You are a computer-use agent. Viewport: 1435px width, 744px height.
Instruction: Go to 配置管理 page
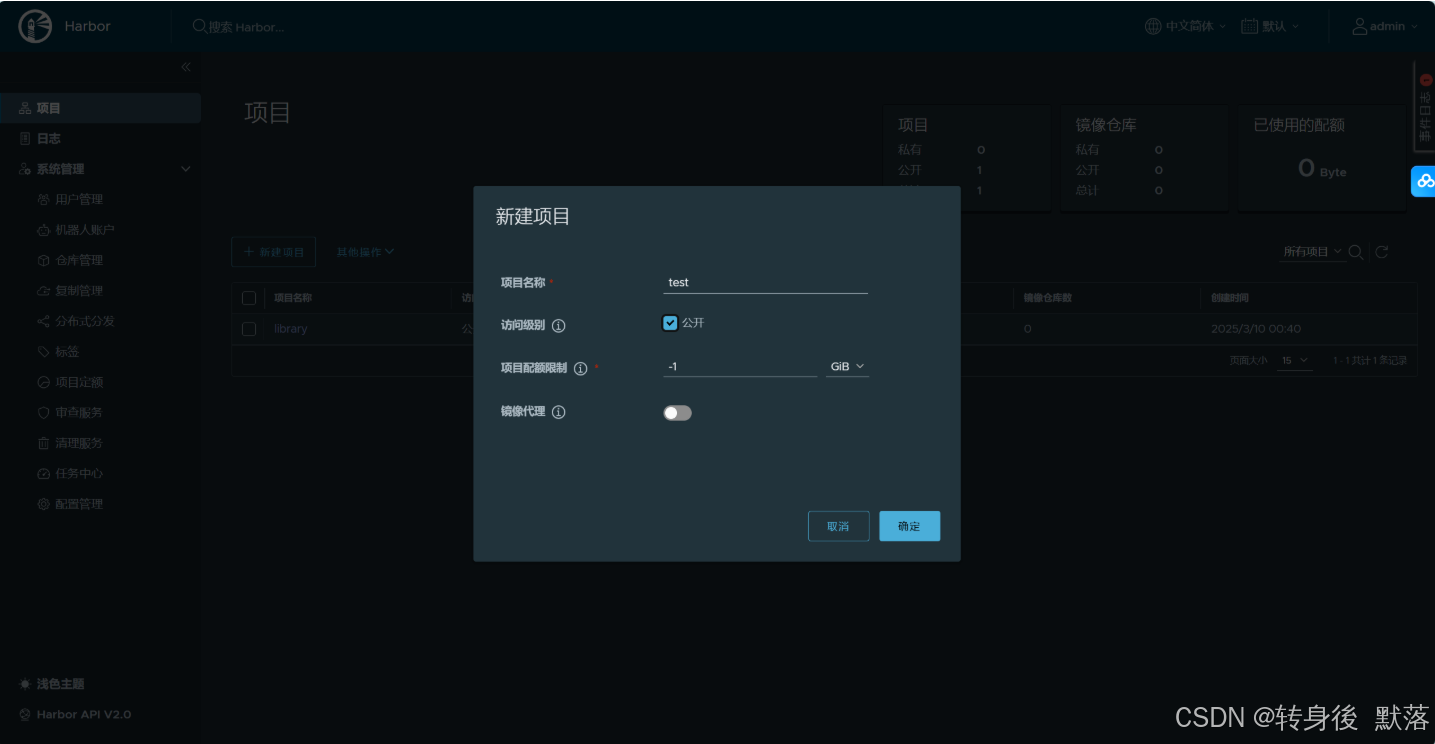coord(79,504)
